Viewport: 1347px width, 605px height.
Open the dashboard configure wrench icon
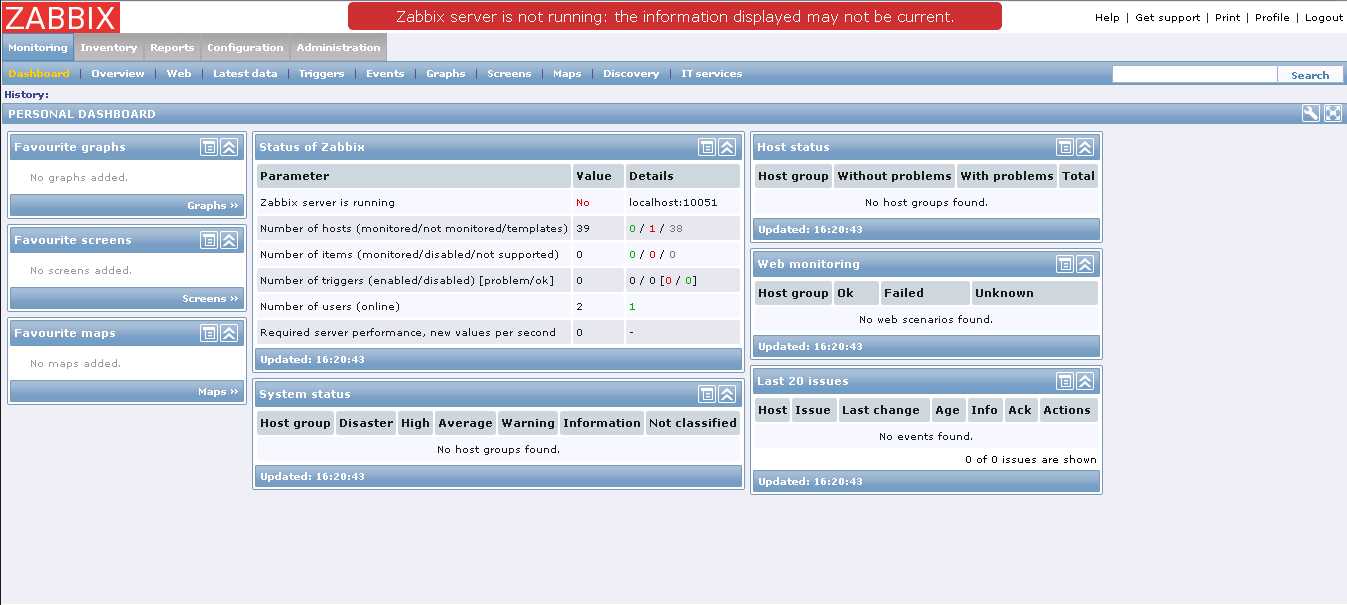pyautogui.click(x=1310, y=114)
